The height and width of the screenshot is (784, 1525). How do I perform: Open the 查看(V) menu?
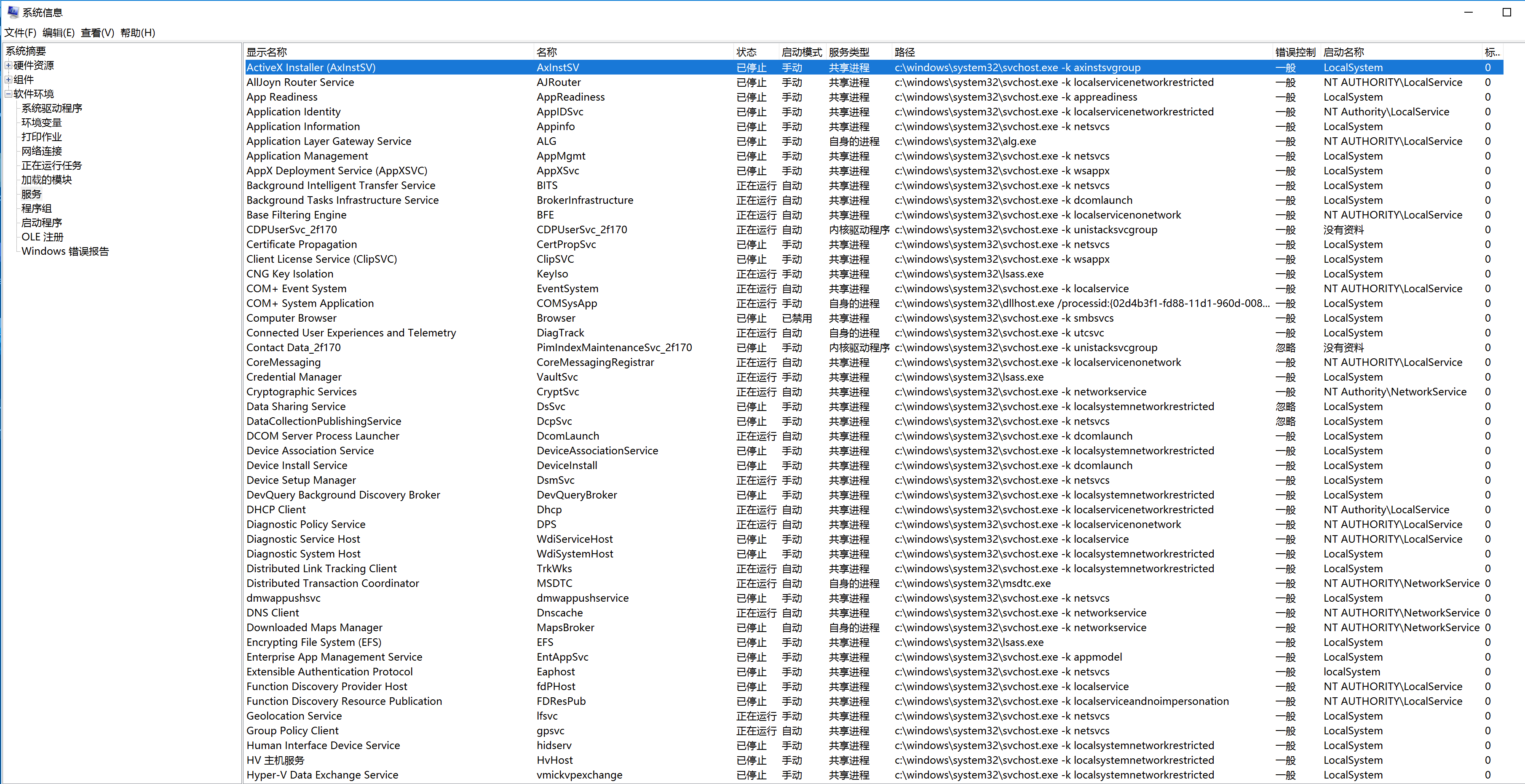click(97, 32)
